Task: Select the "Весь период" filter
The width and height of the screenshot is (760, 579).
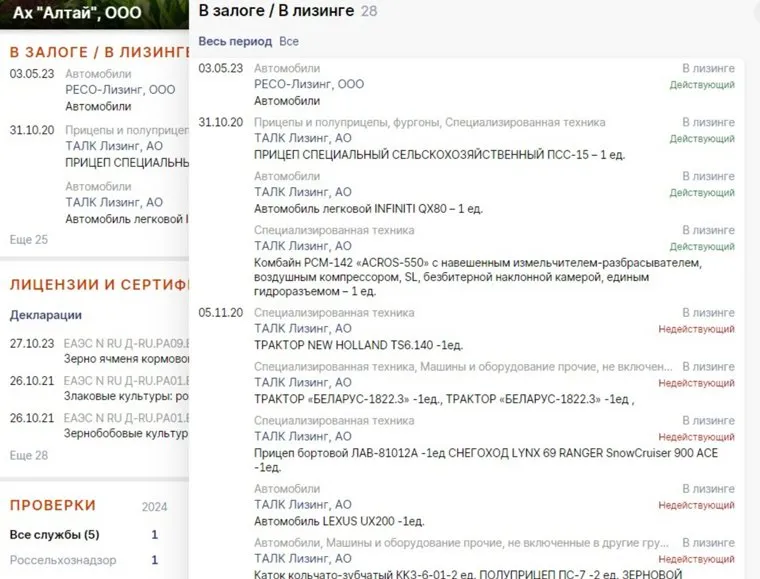Action: tap(234, 42)
